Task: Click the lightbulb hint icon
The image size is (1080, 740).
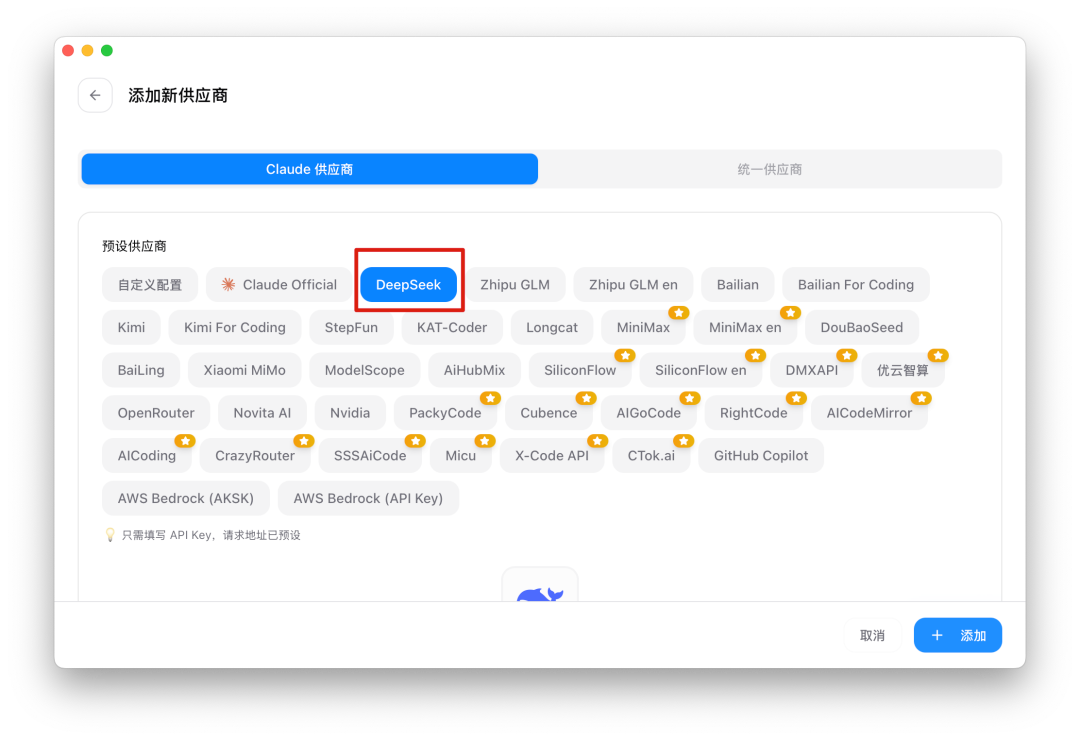Action: click(110, 535)
